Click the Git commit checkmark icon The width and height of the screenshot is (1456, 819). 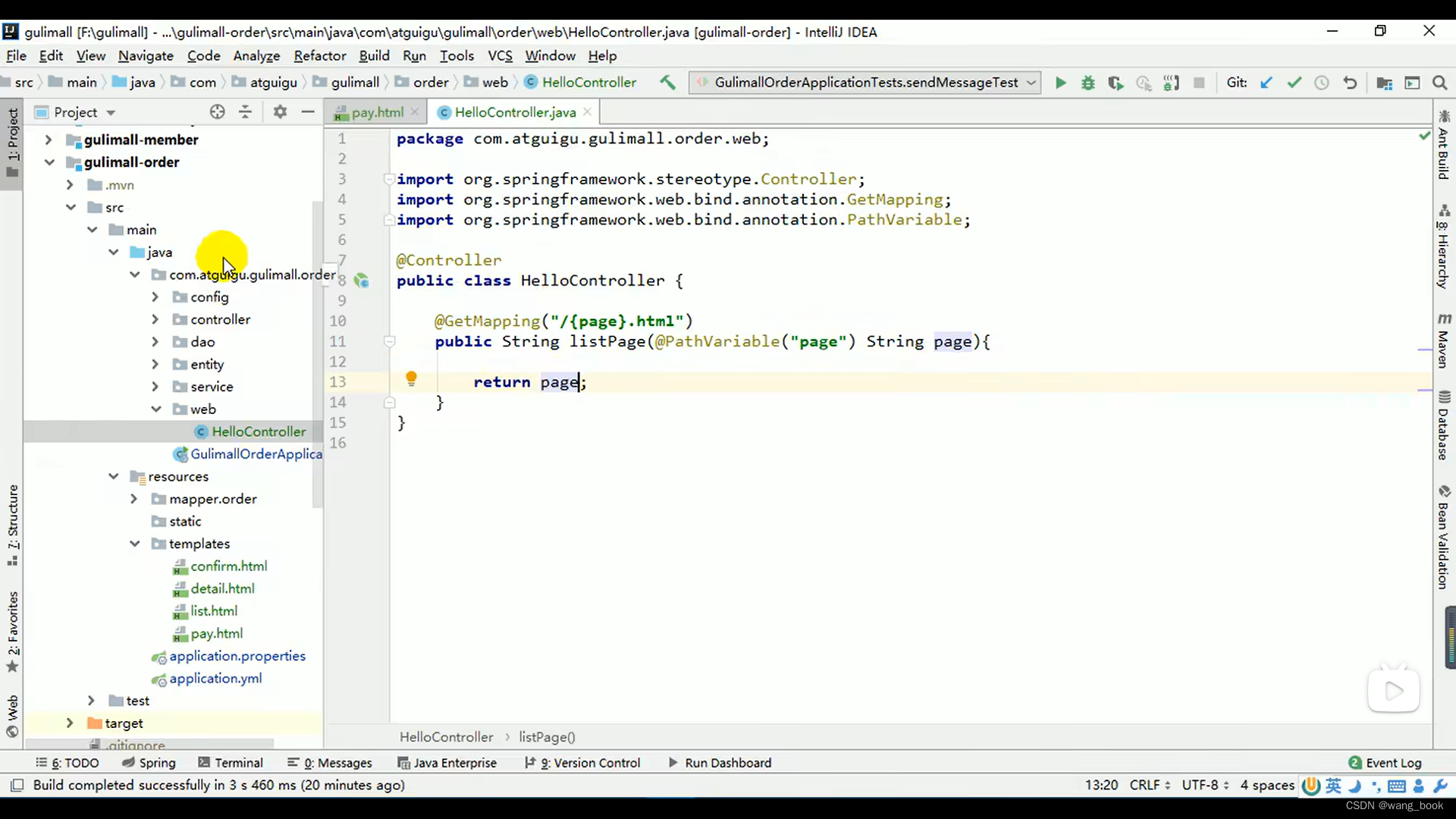pos(1294,82)
